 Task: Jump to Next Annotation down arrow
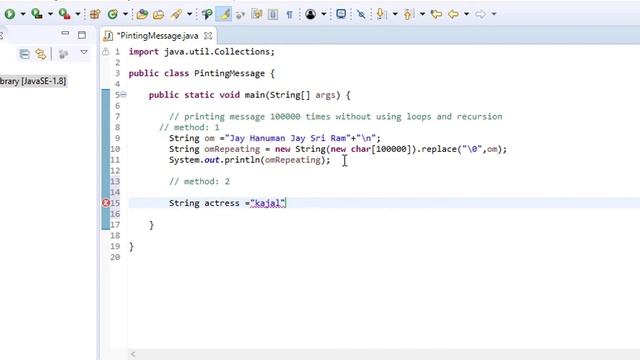381,14
